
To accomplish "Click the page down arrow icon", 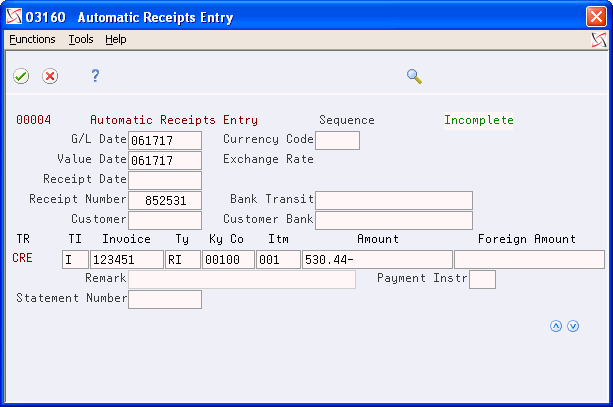I will point(573,326).
